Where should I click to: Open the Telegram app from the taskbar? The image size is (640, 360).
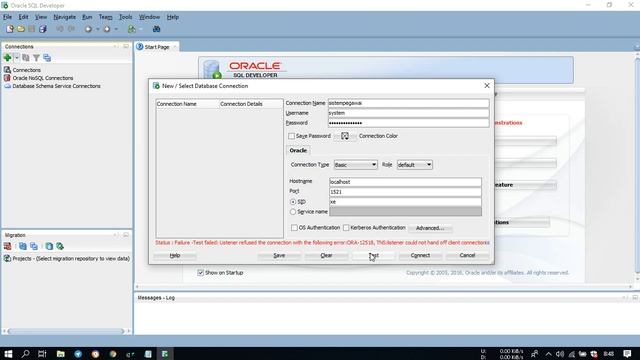[78, 354]
